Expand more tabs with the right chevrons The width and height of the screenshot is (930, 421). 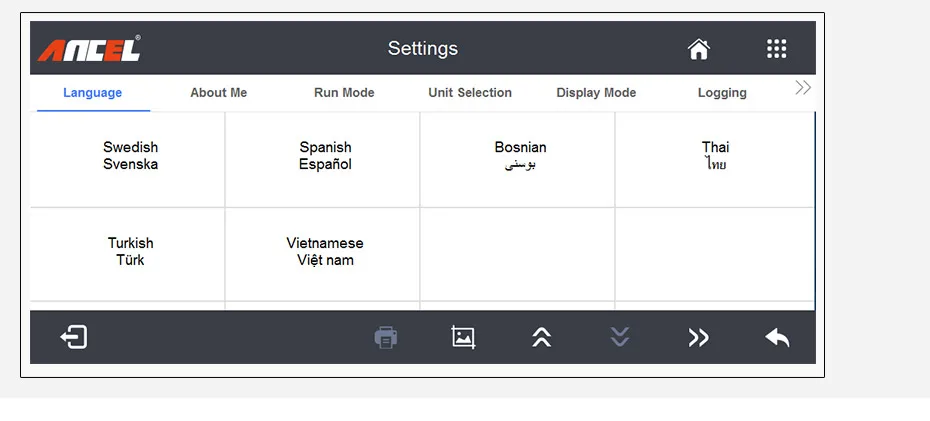tap(802, 88)
